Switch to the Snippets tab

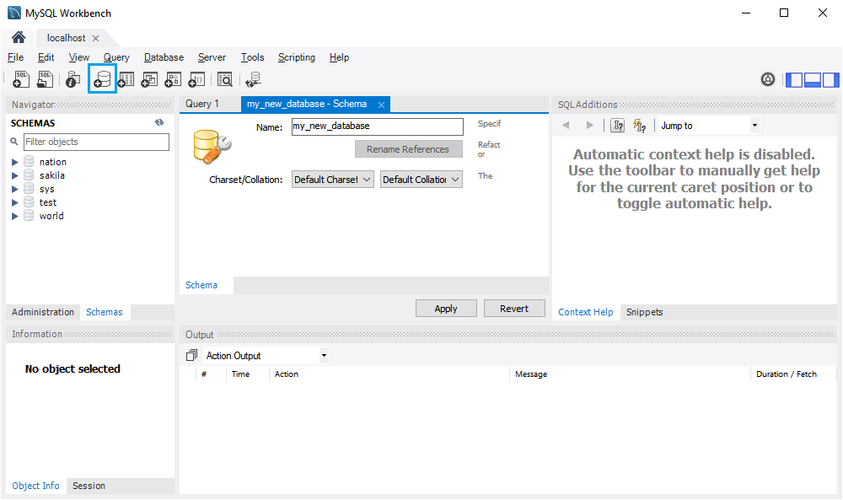644,312
